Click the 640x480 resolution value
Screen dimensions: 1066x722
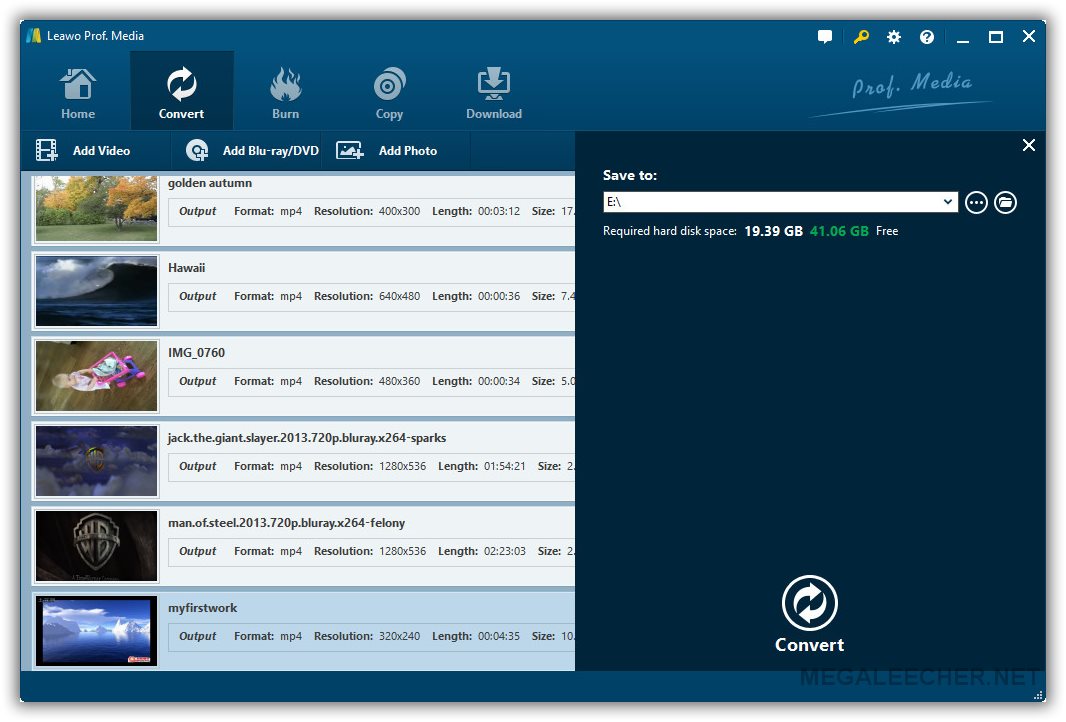pyautogui.click(x=399, y=296)
